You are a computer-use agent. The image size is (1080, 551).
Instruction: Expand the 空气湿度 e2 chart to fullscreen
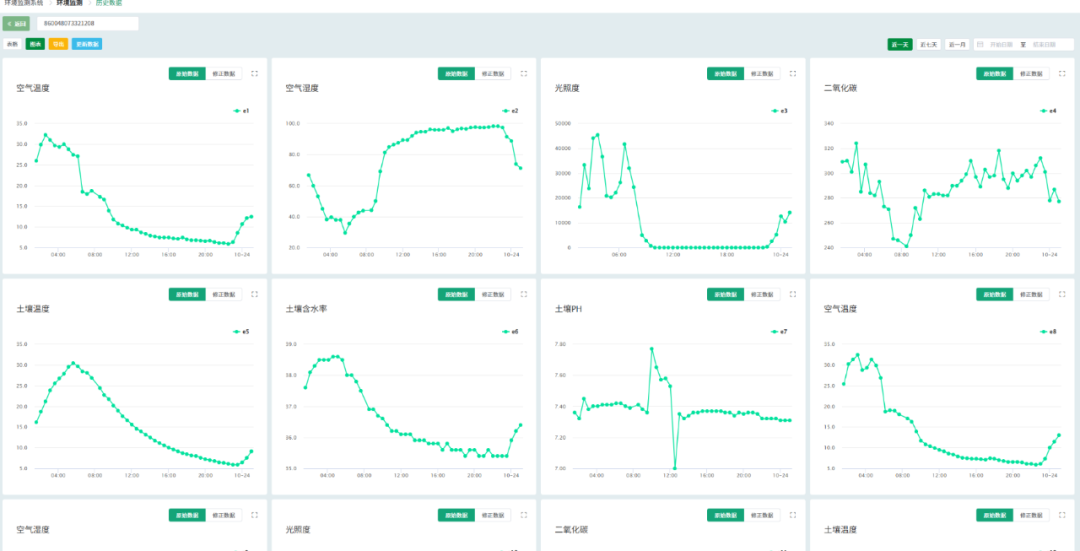pos(523,74)
